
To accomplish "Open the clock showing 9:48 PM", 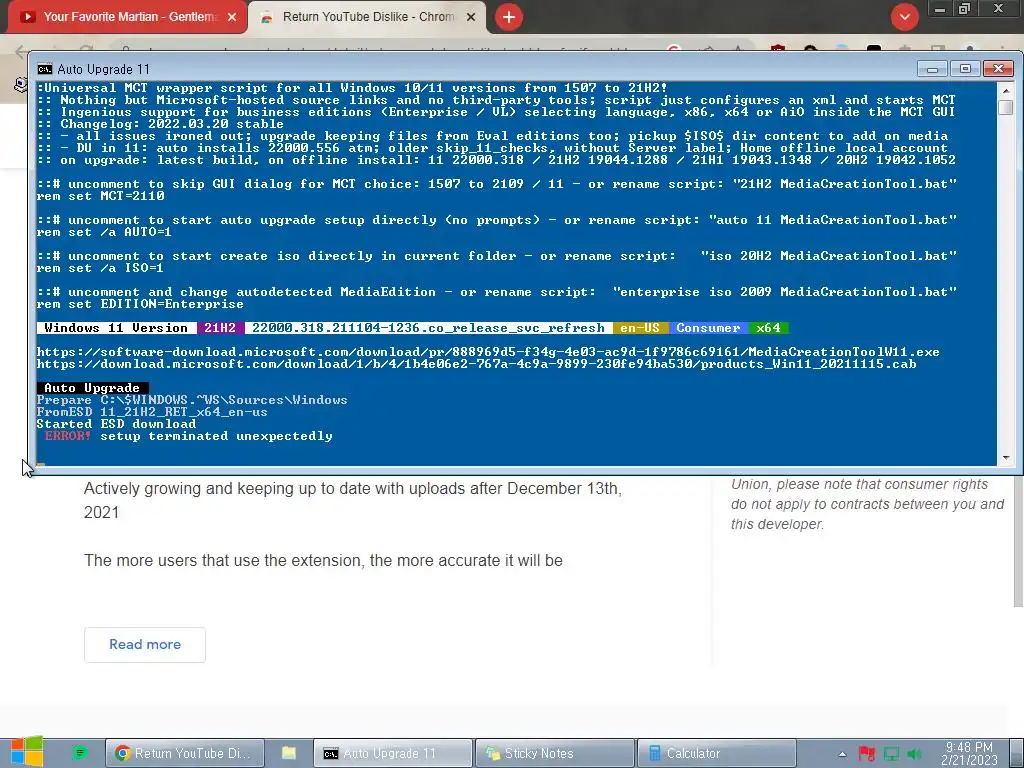I will click(x=969, y=753).
